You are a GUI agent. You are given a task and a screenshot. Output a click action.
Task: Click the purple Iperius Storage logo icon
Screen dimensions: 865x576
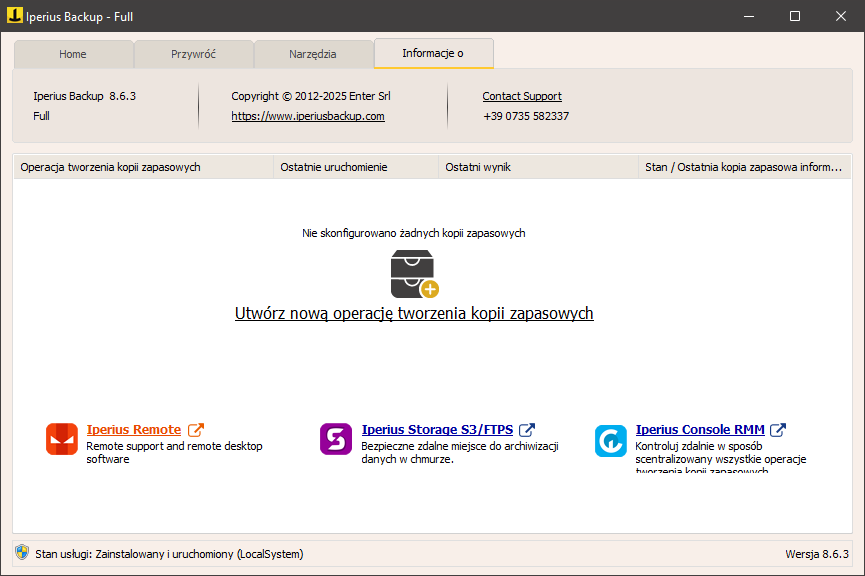coord(336,439)
